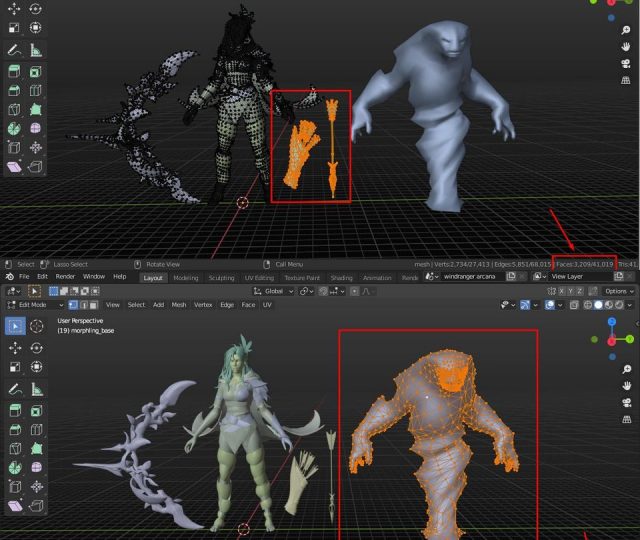Toggle perspective/orthographic grid icon in upper viewport
640x540 pixels.
tap(625, 79)
